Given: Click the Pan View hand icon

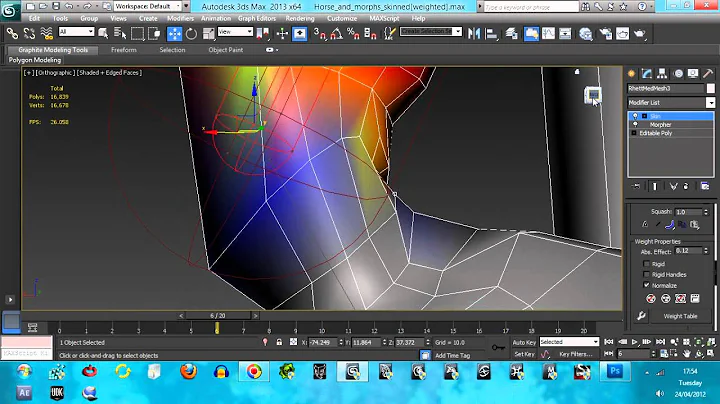Looking at the screenshot, I should (686, 354).
